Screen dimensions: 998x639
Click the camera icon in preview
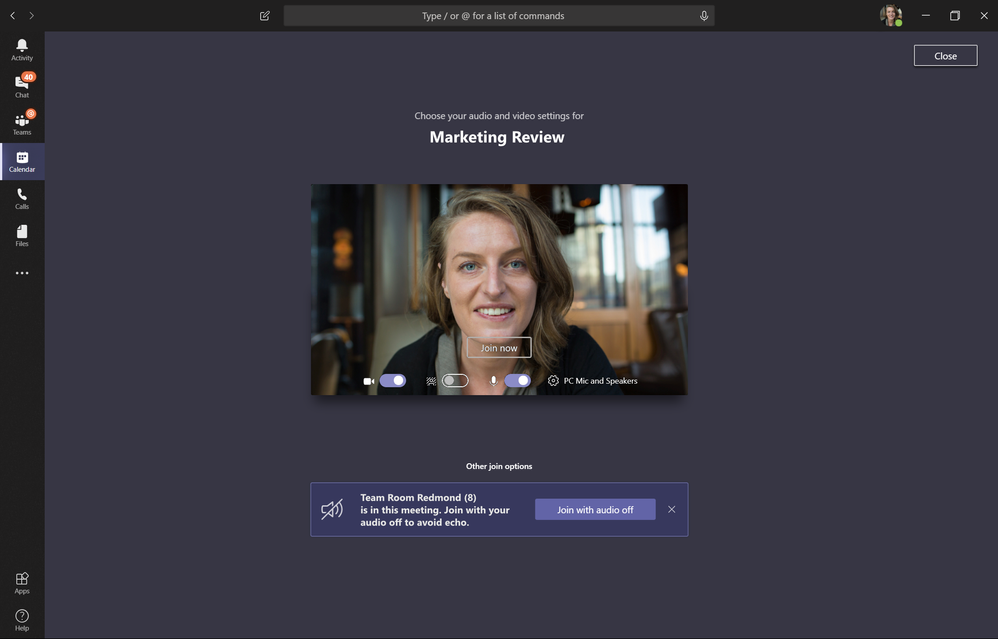coord(369,381)
